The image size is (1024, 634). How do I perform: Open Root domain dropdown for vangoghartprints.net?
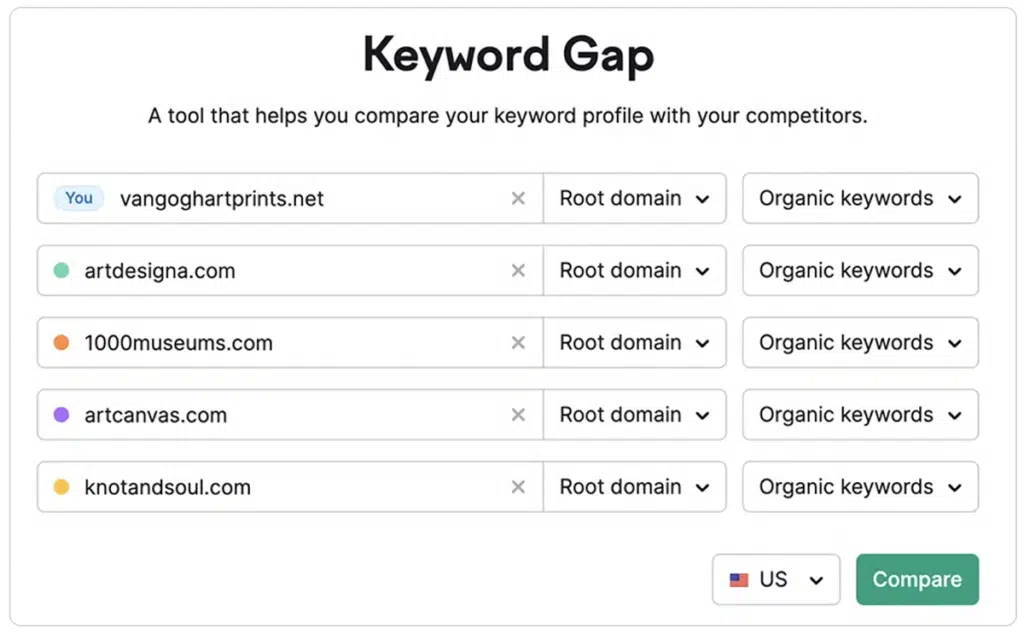point(635,198)
